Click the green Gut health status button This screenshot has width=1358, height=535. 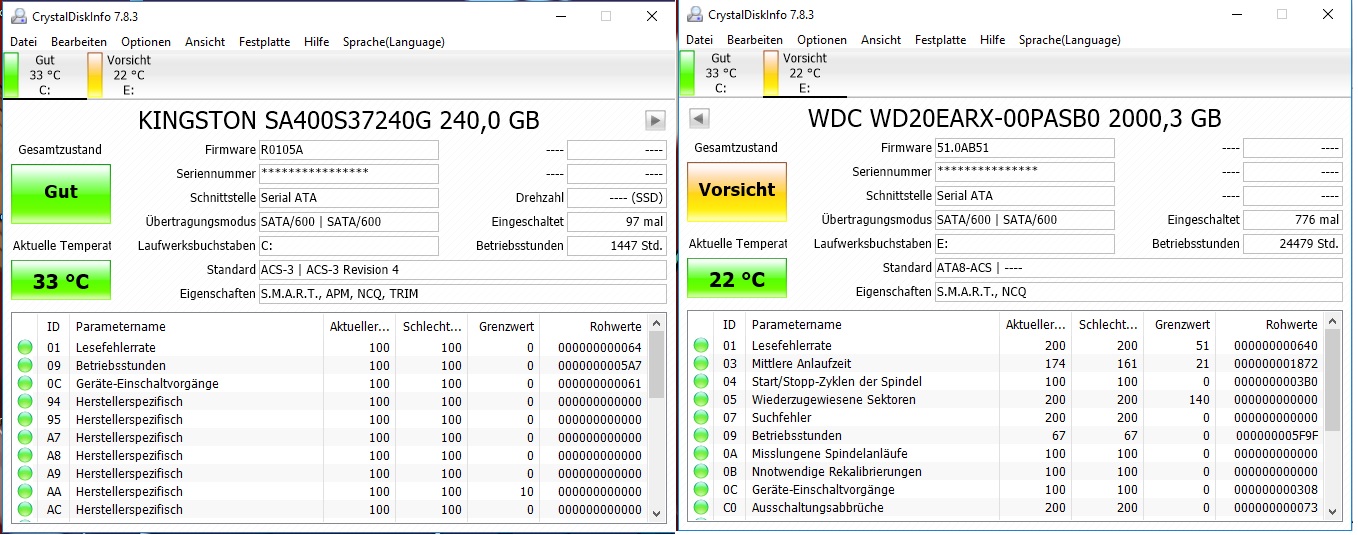61,194
